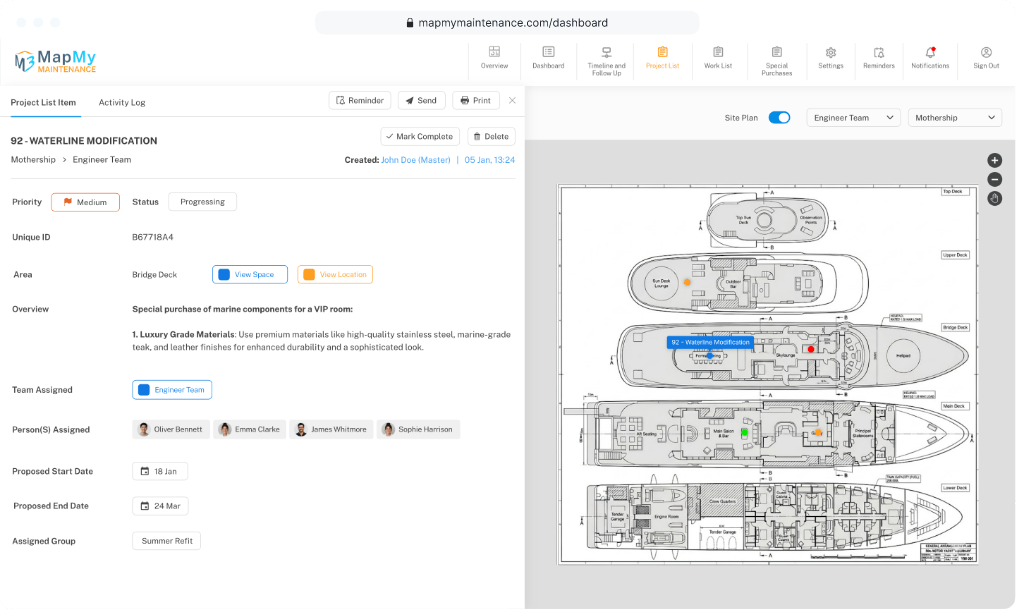1016x609 pixels.
Task: Open the Proposed Start Date 18 Jan picker
Action: [160, 472]
